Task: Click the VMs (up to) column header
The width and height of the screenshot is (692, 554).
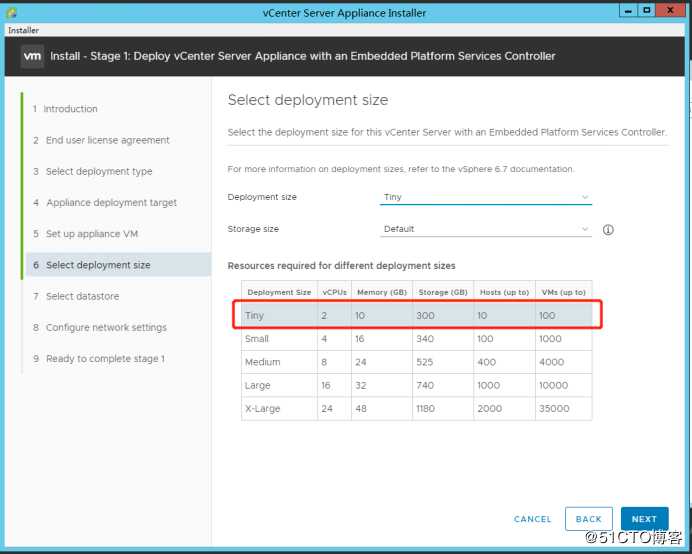Action: pyautogui.click(x=564, y=292)
